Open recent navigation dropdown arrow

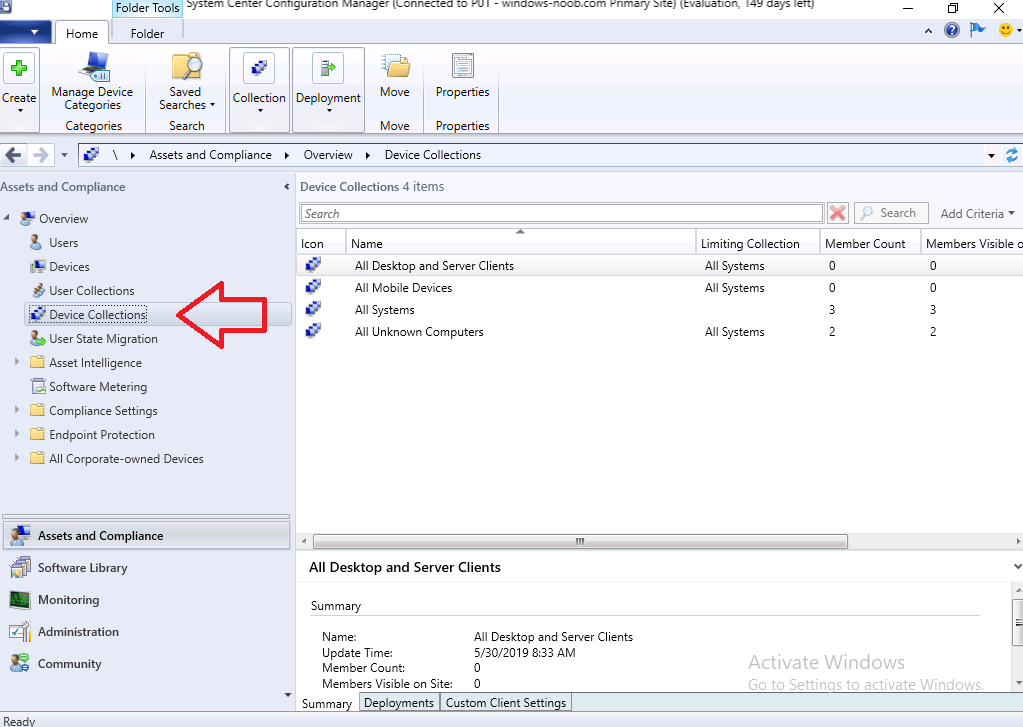[64, 155]
